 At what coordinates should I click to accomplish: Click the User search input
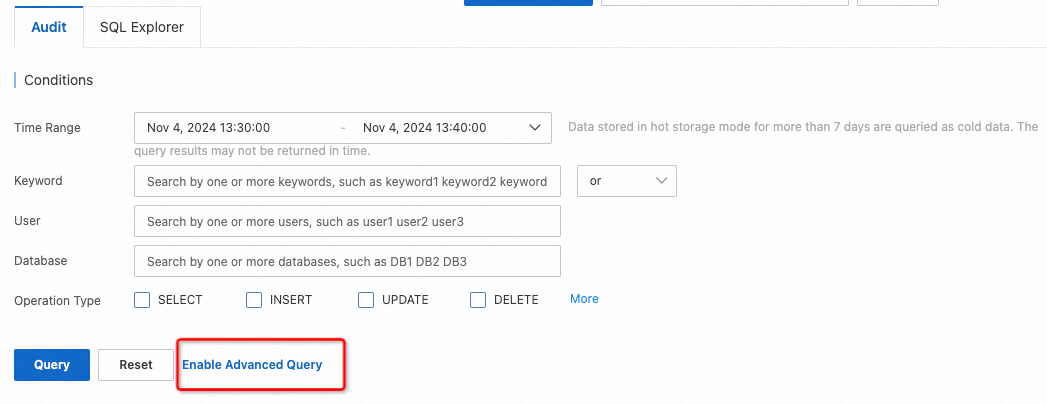346,221
